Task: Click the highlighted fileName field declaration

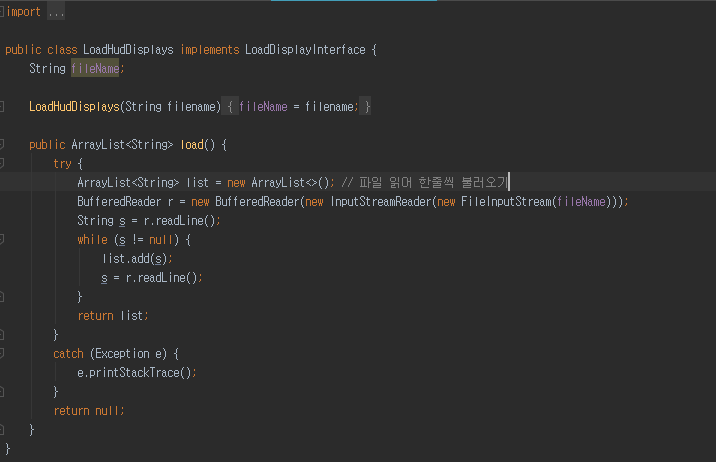Action: (x=95, y=68)
